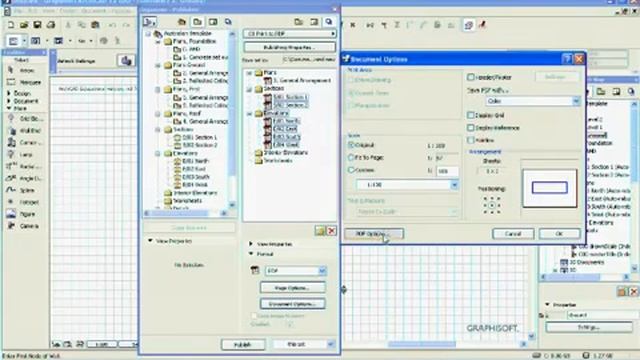Expand the Document group in Toolbox
Image resolution: width=640 pixels, height=360 pixels.
[x=9, y=101]
